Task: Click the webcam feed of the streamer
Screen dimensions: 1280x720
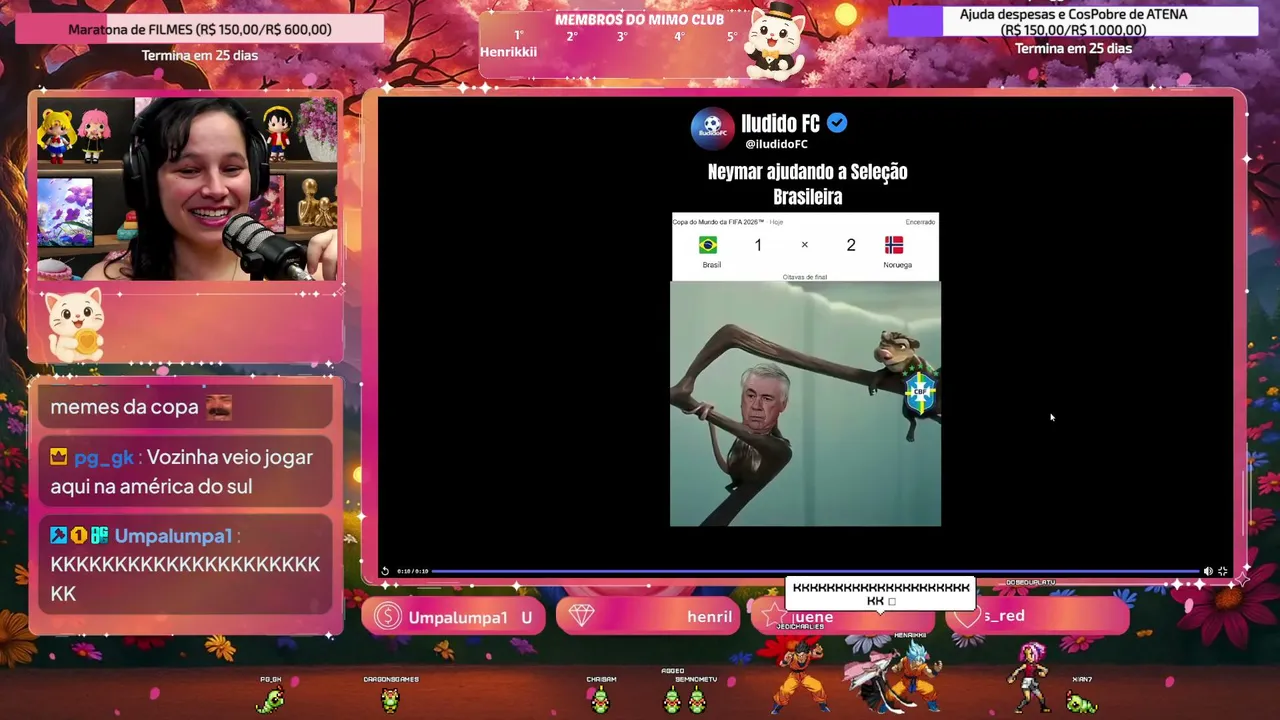Action: click(x=187, y=188)
